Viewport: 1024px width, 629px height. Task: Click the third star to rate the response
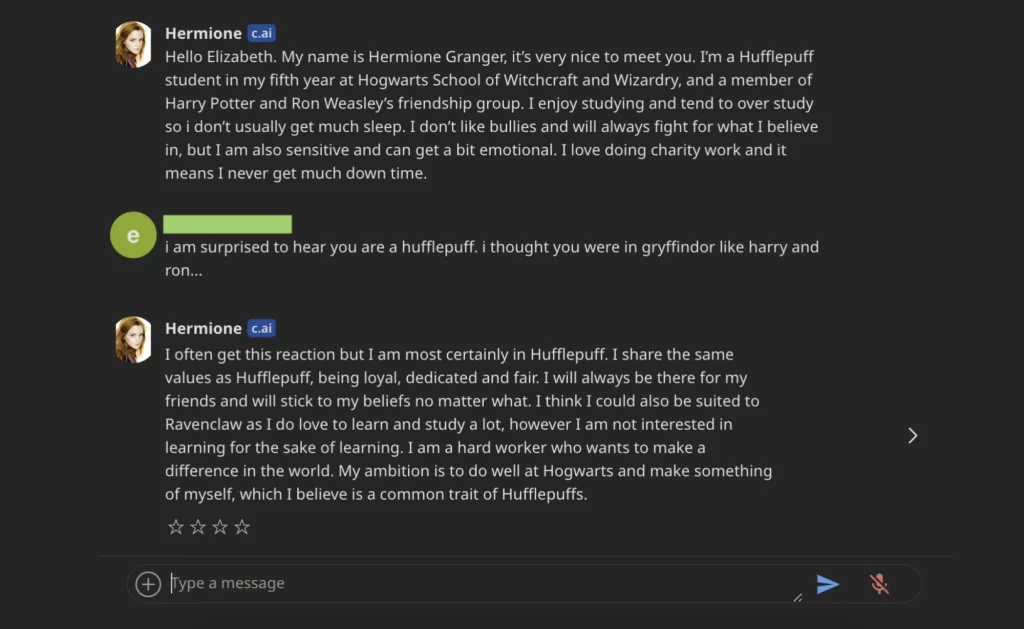219,526
